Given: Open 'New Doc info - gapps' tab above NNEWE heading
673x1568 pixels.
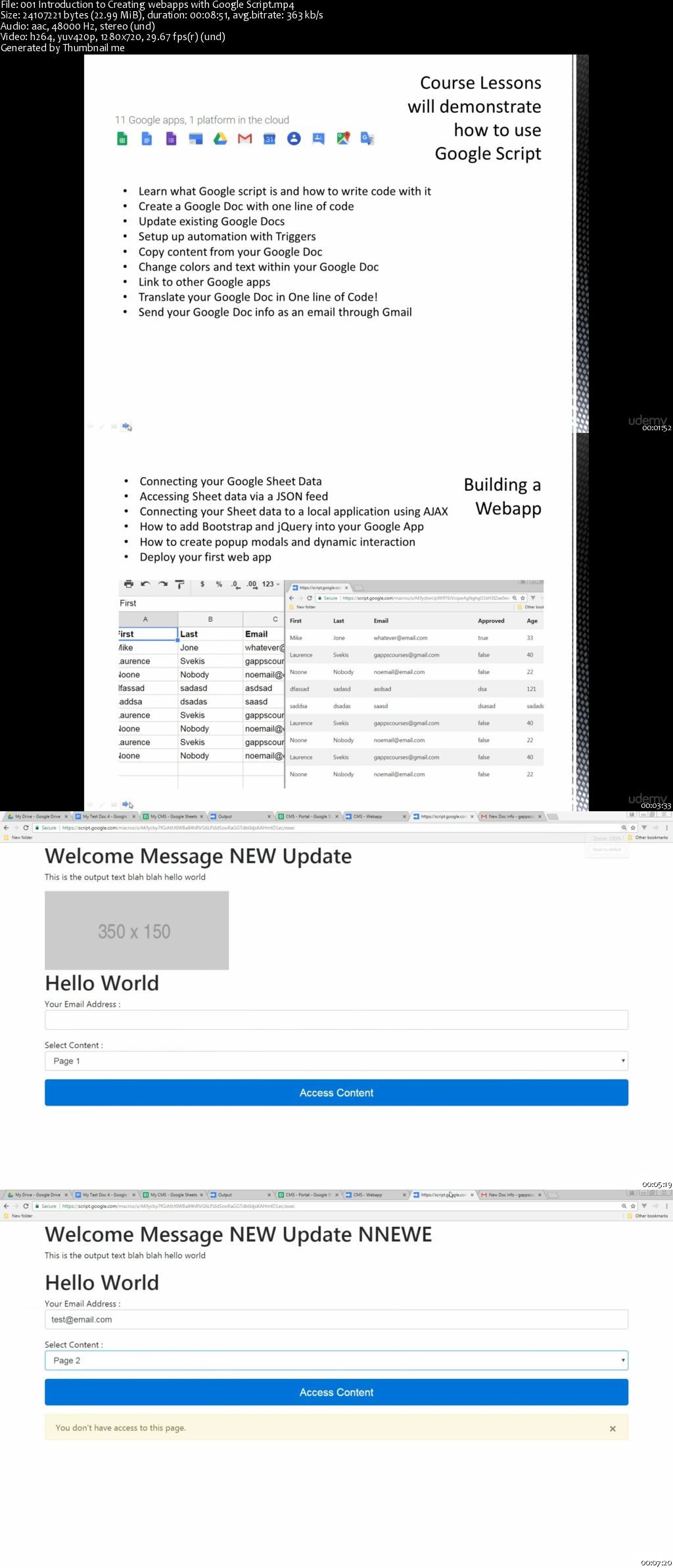Looking at the screenshot, I should click(511, 1195).
